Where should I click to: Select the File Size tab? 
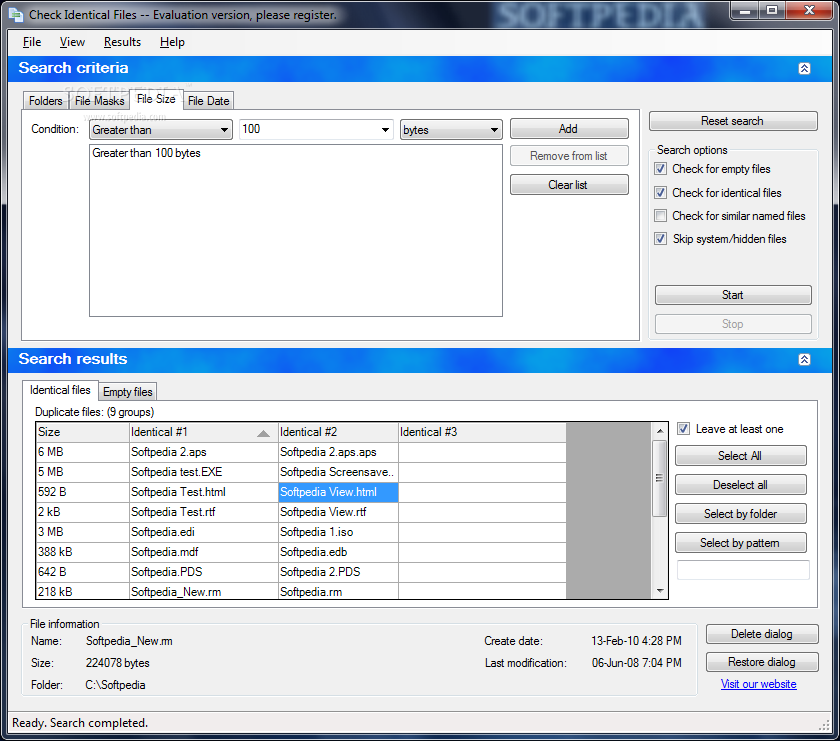(x=156, y=99)
